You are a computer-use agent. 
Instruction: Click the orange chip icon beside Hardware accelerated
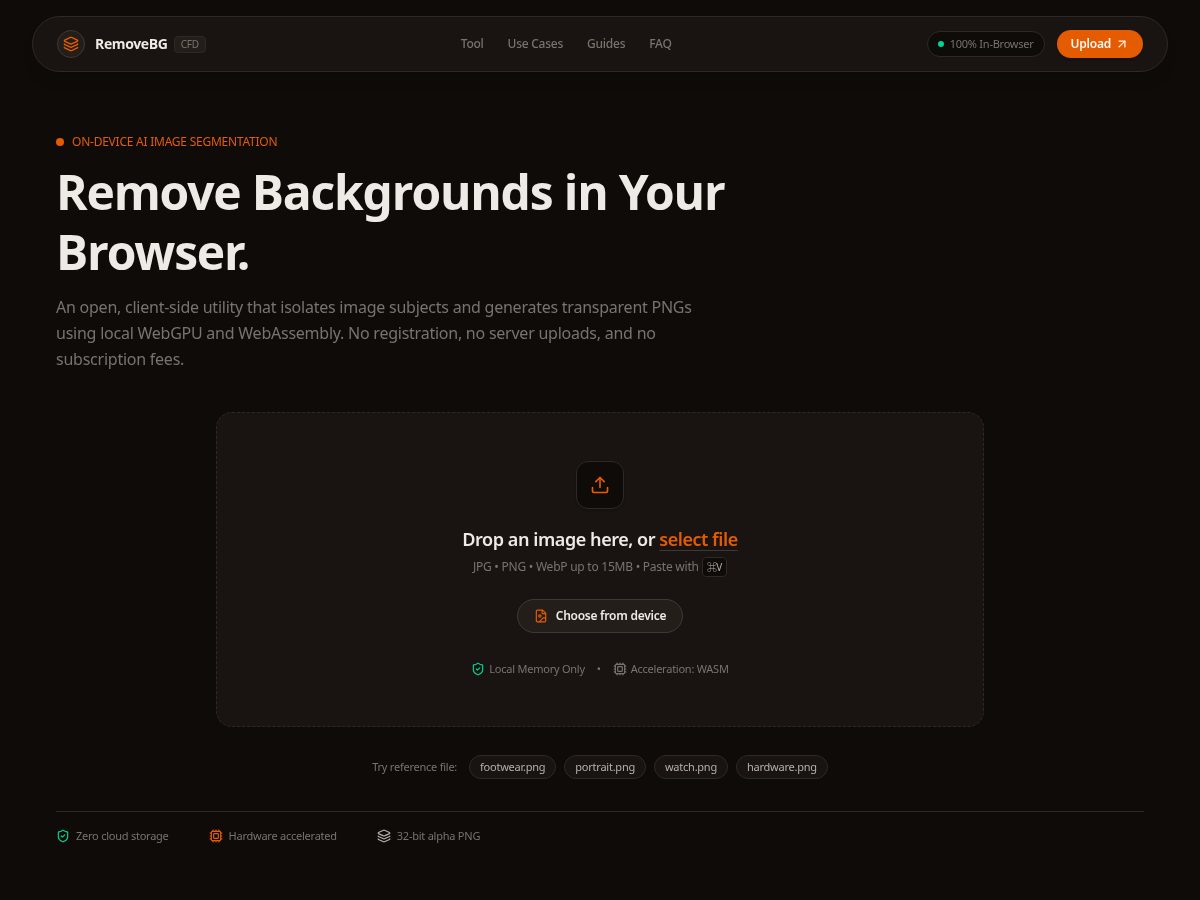[216, 836]
